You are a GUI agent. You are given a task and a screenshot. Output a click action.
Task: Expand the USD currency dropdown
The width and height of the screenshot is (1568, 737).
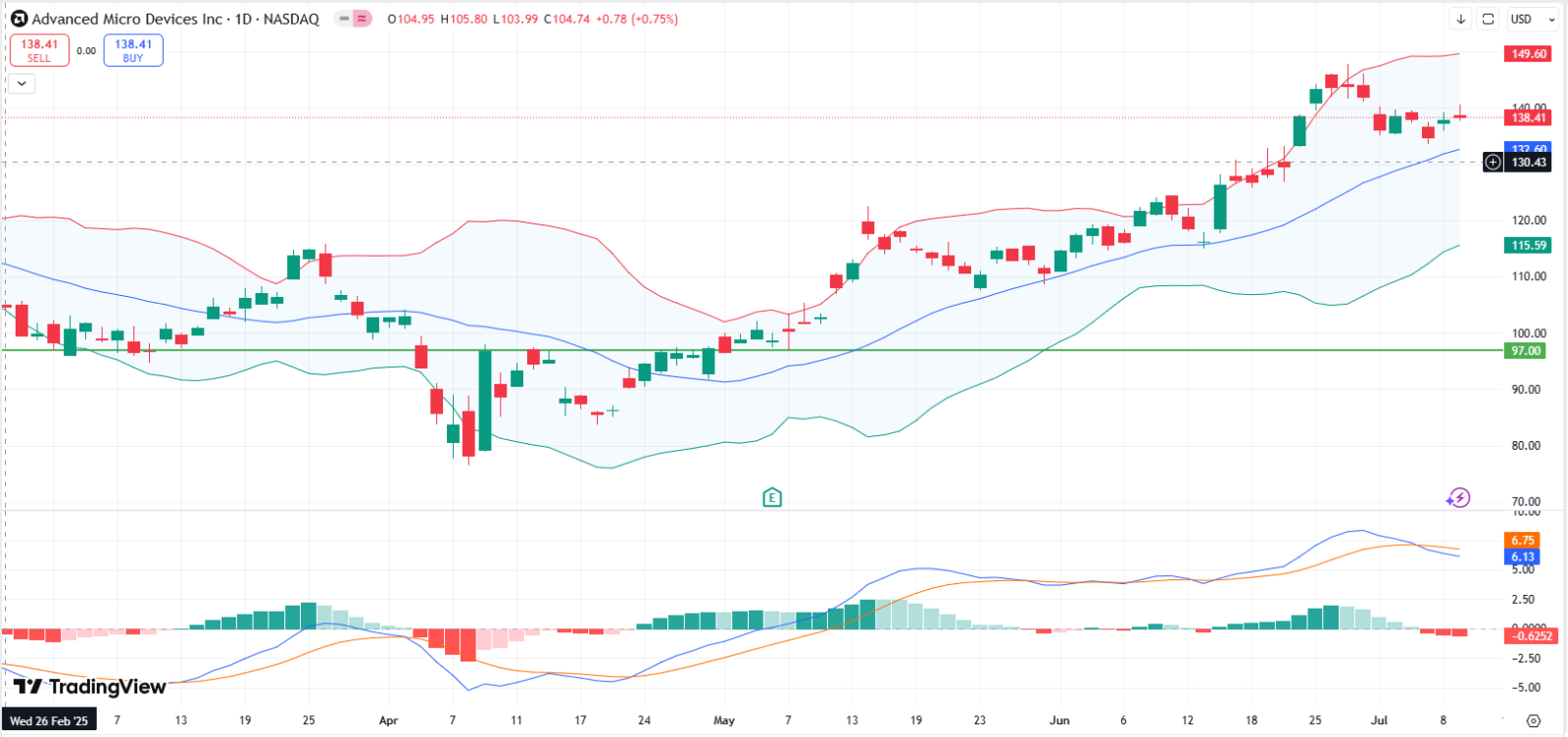[x=1533, y=19]
